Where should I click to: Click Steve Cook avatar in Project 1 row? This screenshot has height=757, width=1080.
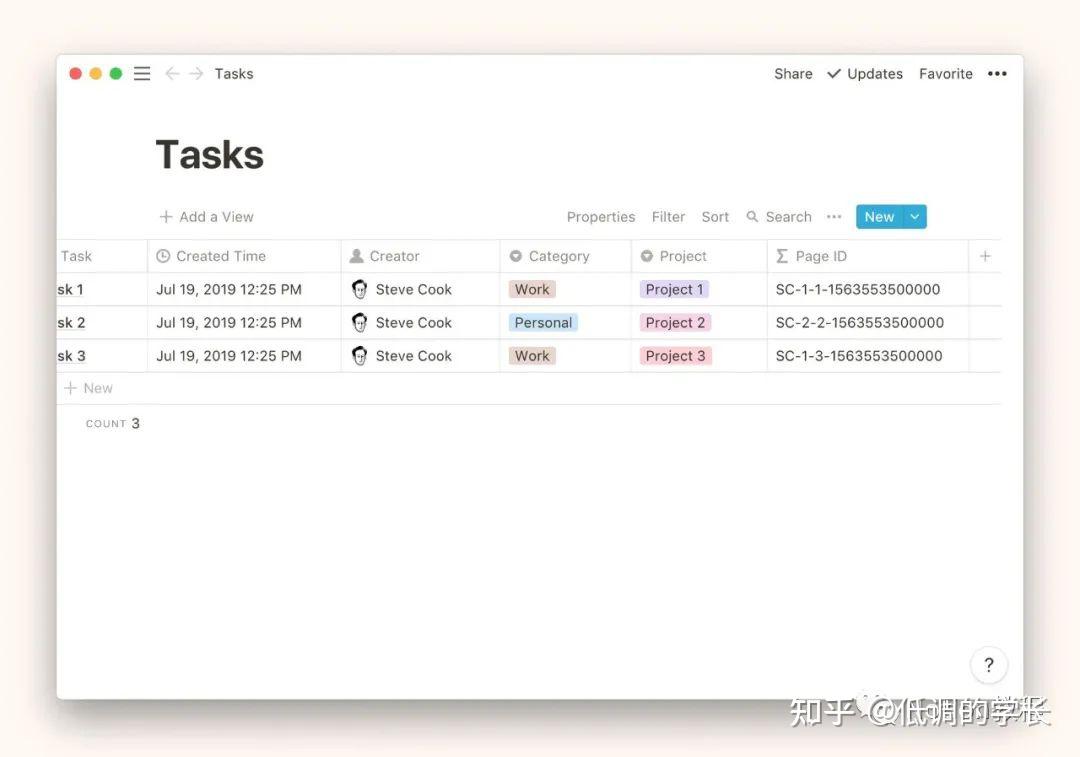click(359, 289)
